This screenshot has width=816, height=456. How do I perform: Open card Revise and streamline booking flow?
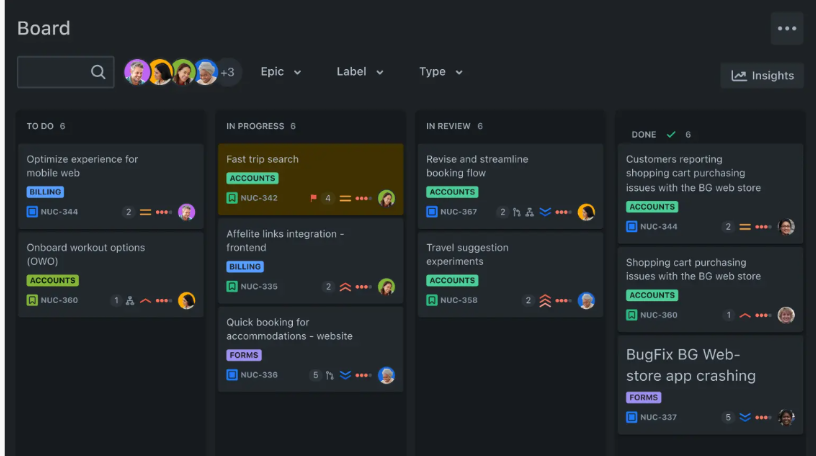[511, 186]
